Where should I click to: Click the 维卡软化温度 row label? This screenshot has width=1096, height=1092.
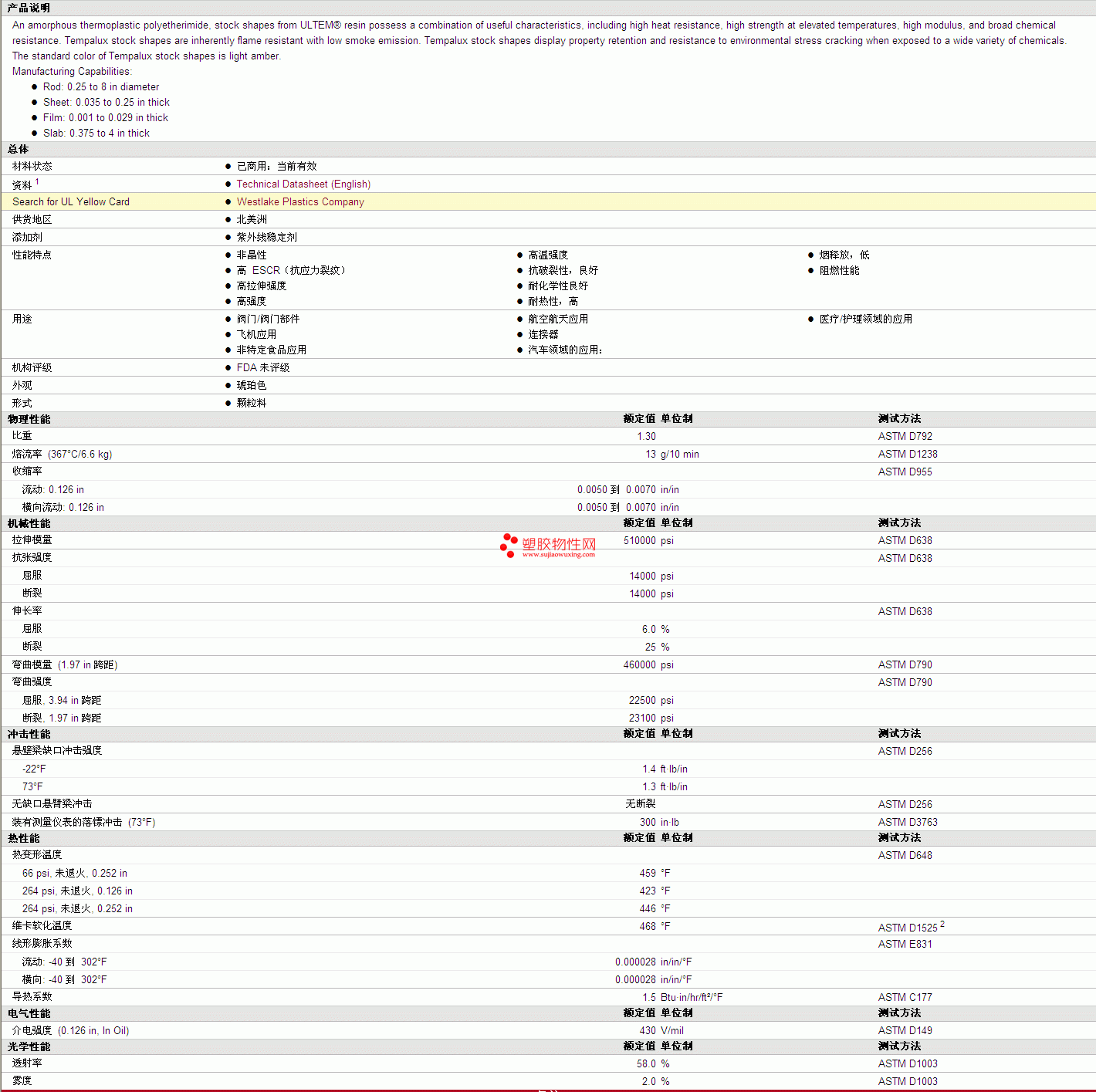[x=42, y=925]
